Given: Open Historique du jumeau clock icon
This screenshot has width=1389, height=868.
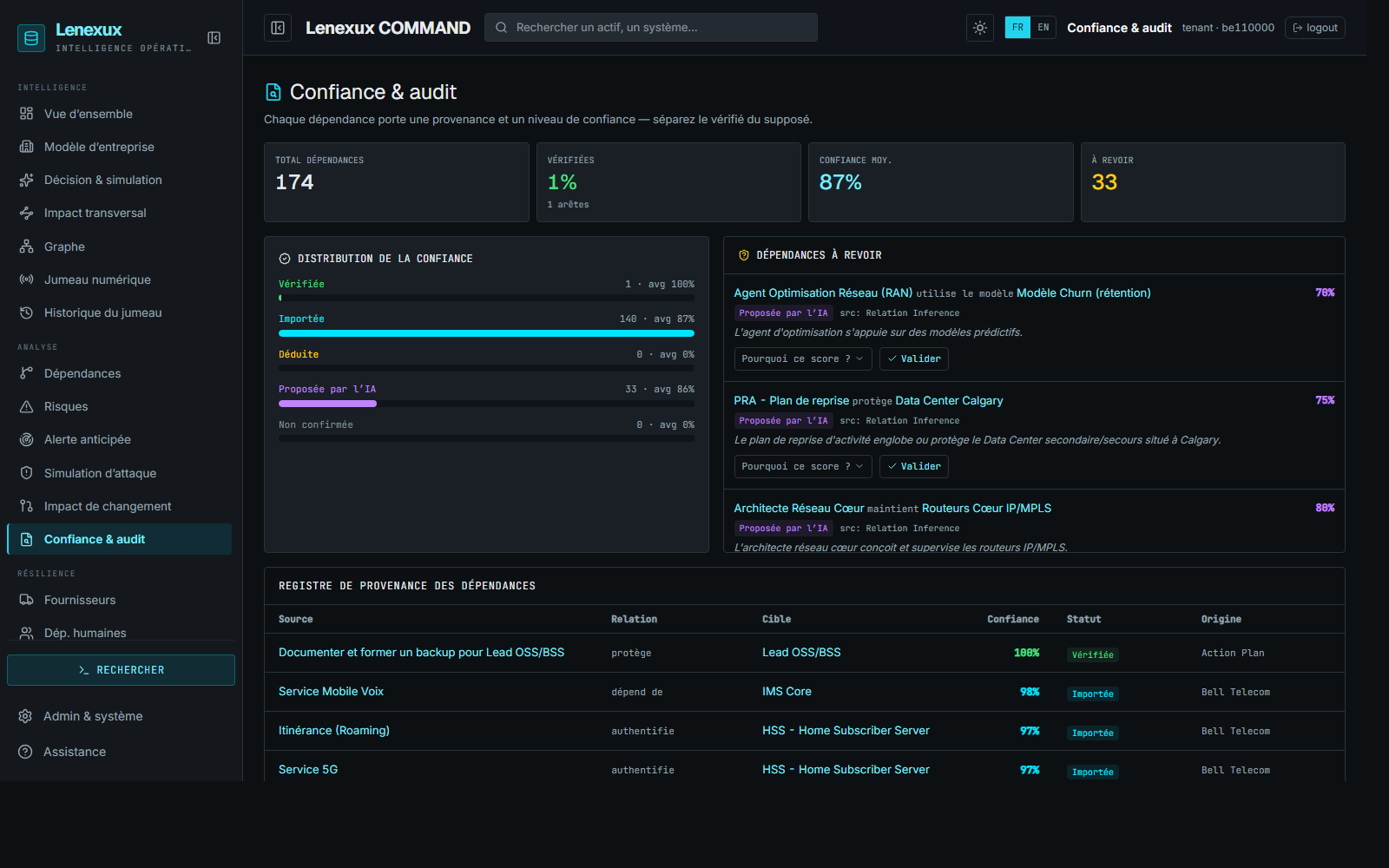Looking at the screenshot, I should coord(26,312).
